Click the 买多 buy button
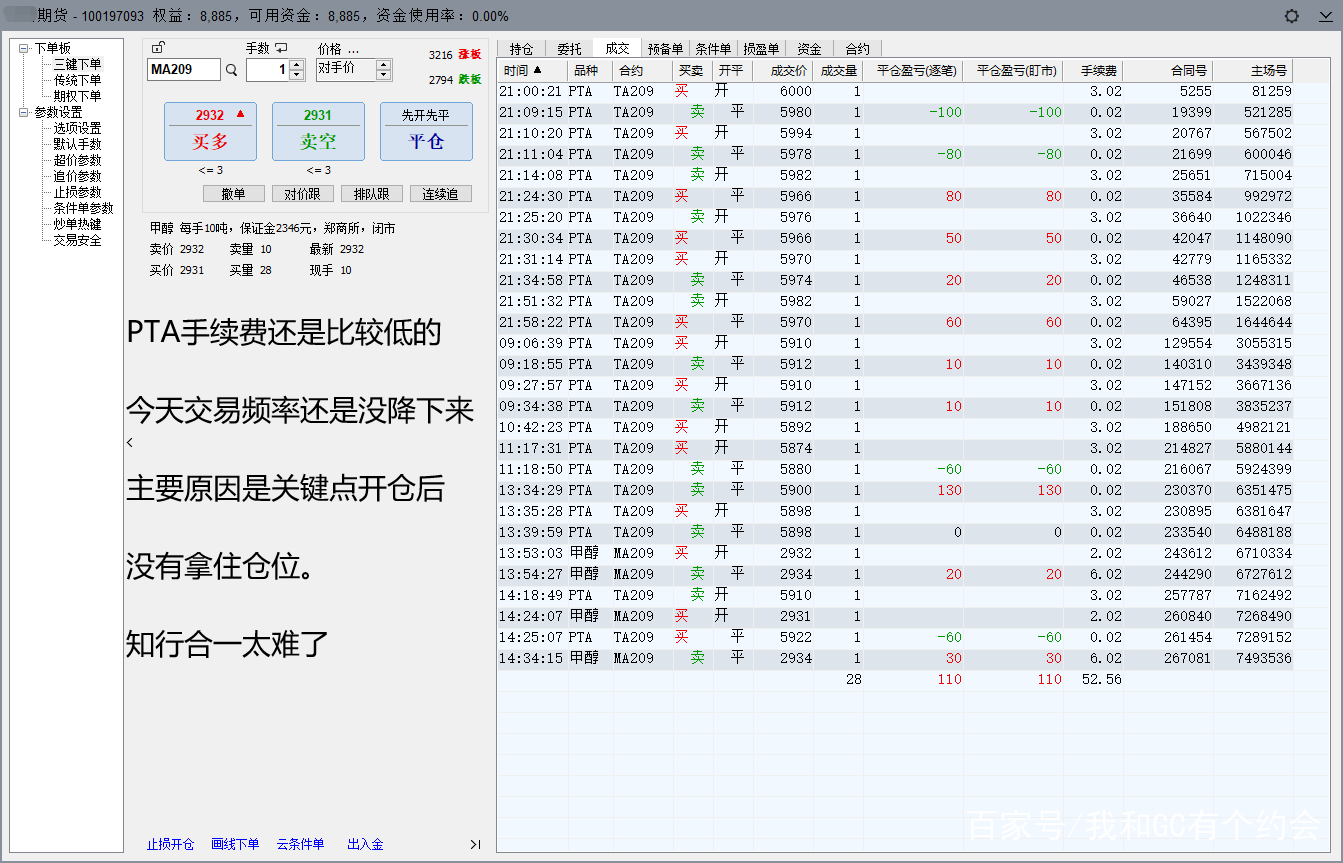The image size is (1343, 863). [210, 131]
